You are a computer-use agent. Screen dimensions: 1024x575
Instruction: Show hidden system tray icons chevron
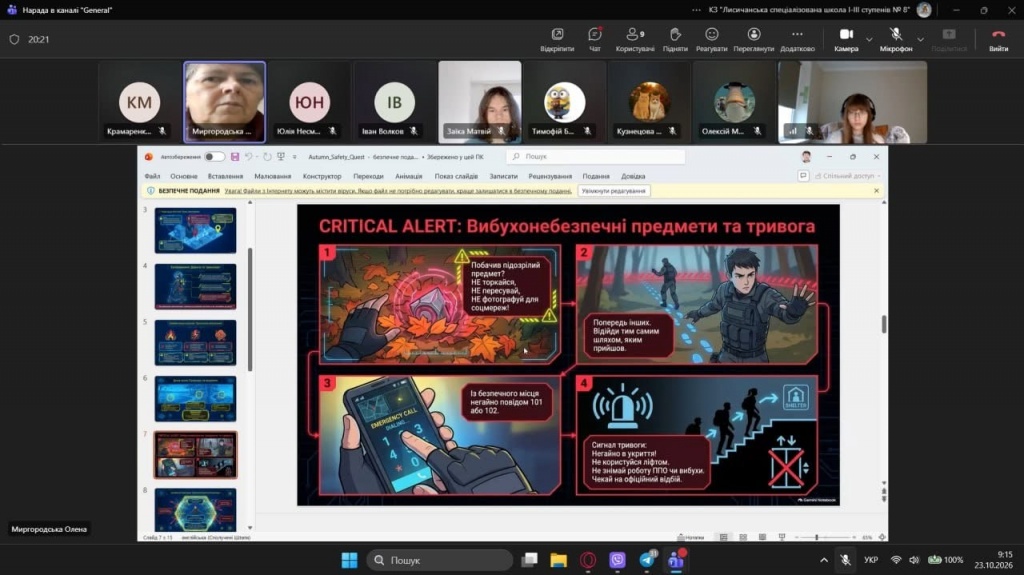[824, 560]
